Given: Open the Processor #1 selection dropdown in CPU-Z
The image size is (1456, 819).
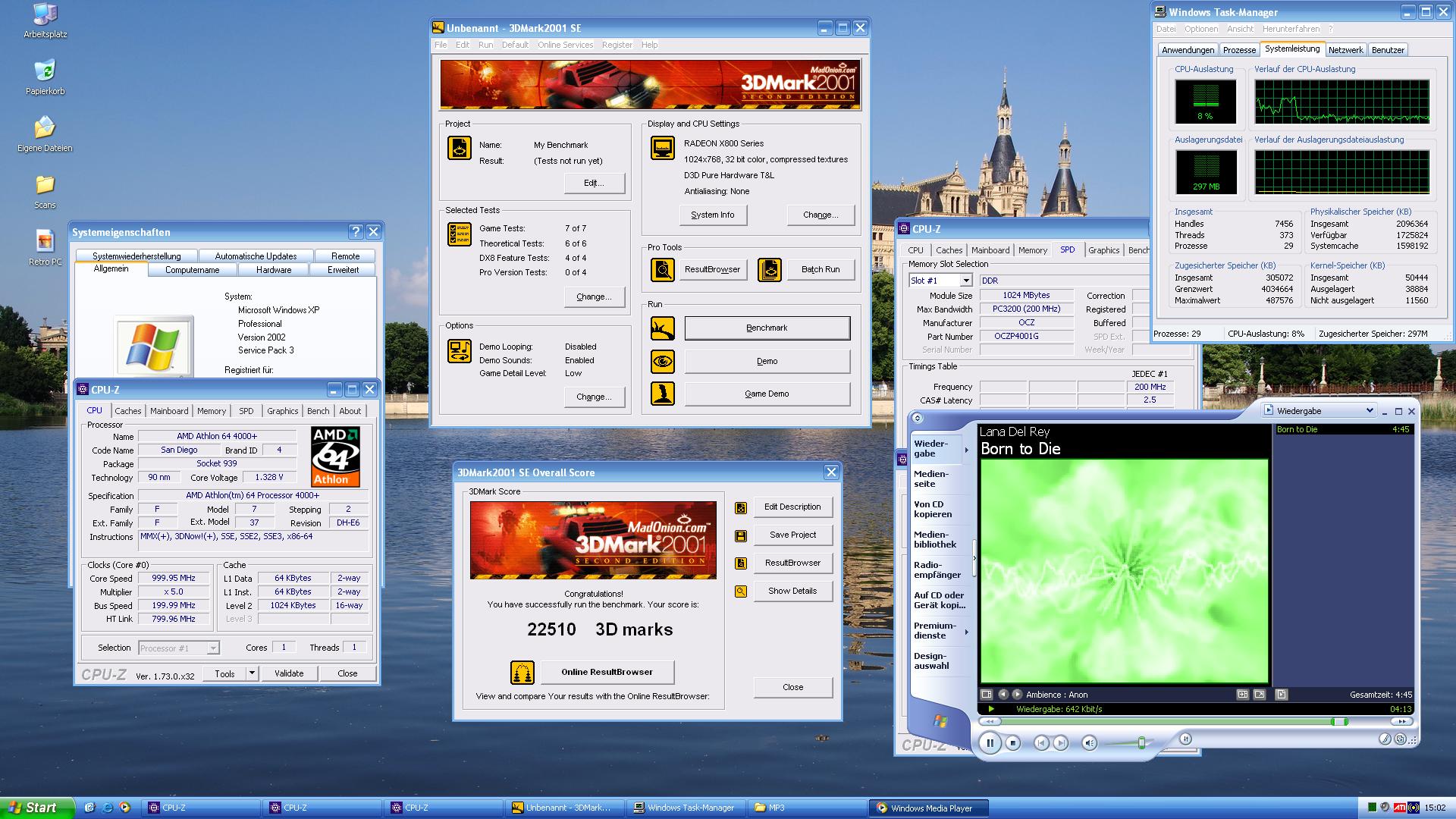Looking at the screenshot, I should (213, 648).
